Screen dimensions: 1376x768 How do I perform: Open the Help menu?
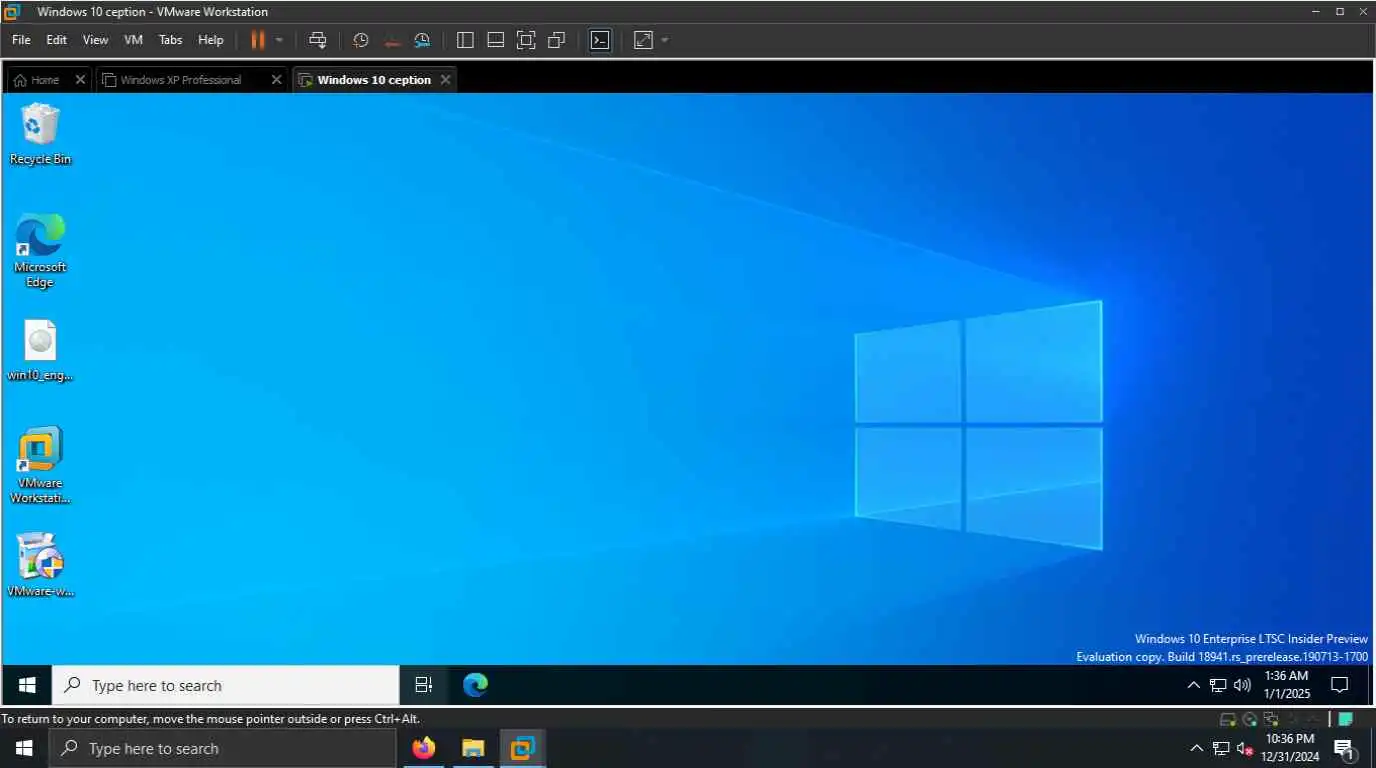[211, 40]
